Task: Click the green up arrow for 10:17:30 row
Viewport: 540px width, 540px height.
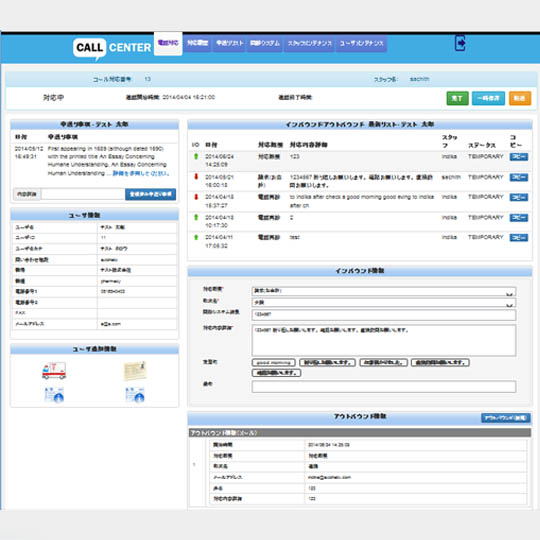Action: [196, 217]
